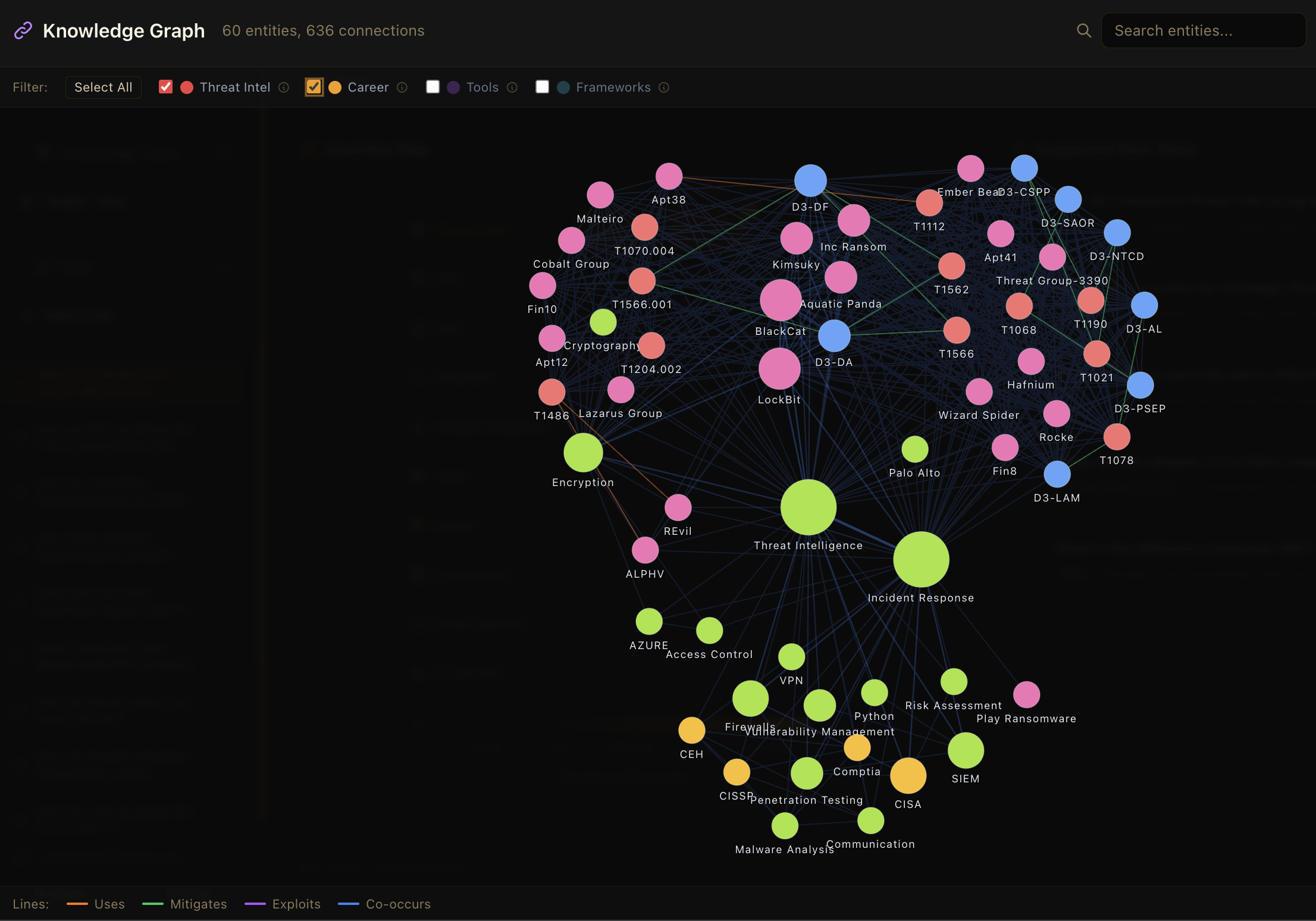Open search using the magnifier icon
Screen dimensions: 1316x921
[x=1084, y=30]
